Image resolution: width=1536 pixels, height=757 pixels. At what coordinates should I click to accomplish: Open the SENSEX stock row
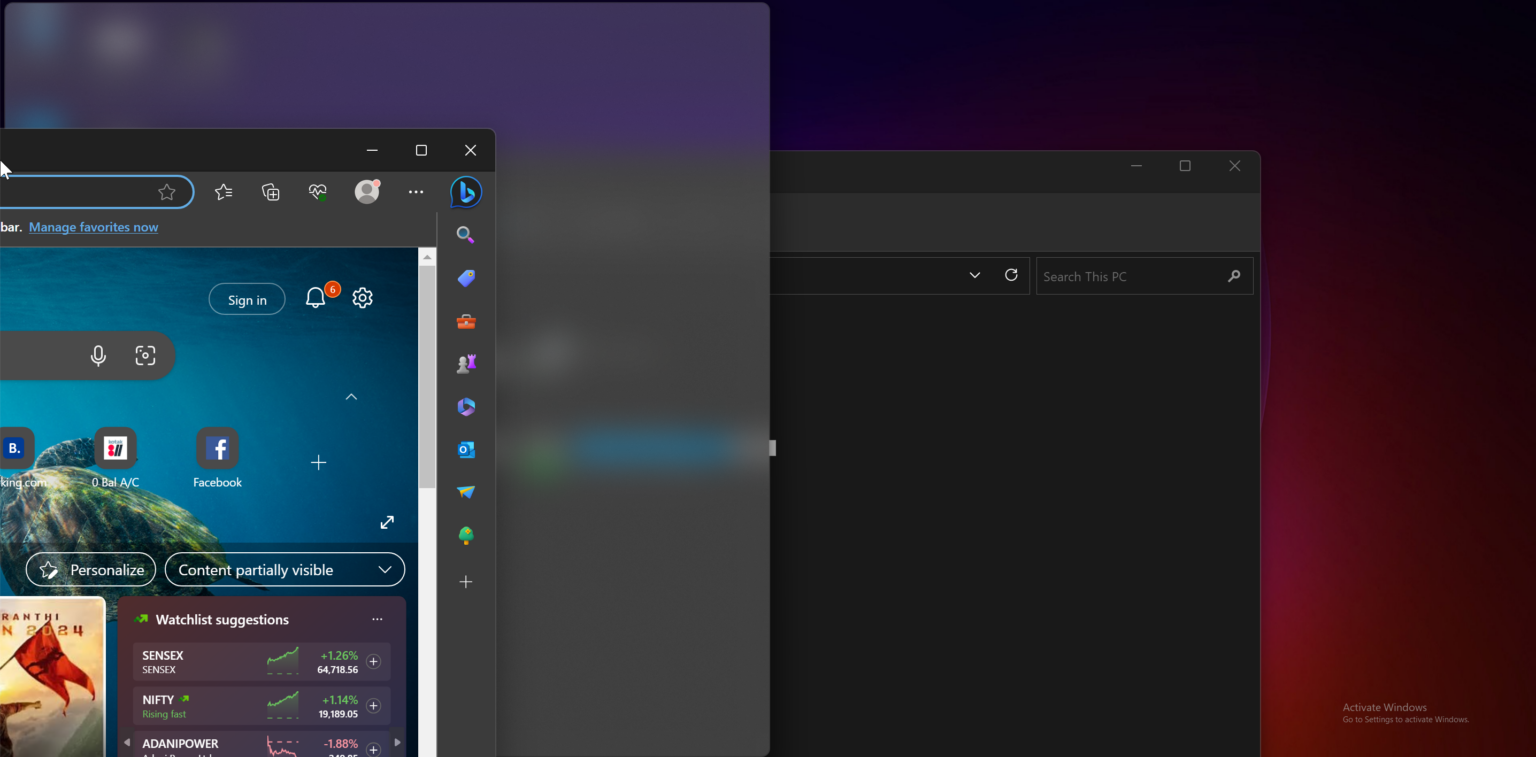point(261,662)
